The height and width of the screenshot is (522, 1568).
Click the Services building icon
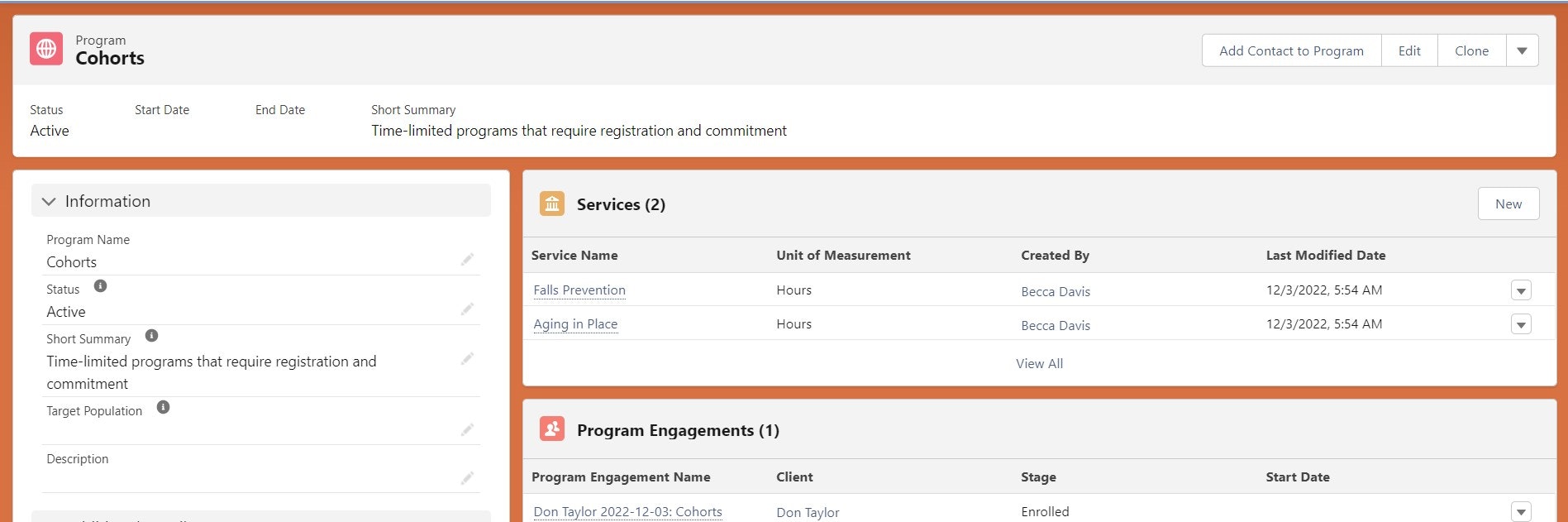[552, 204]
